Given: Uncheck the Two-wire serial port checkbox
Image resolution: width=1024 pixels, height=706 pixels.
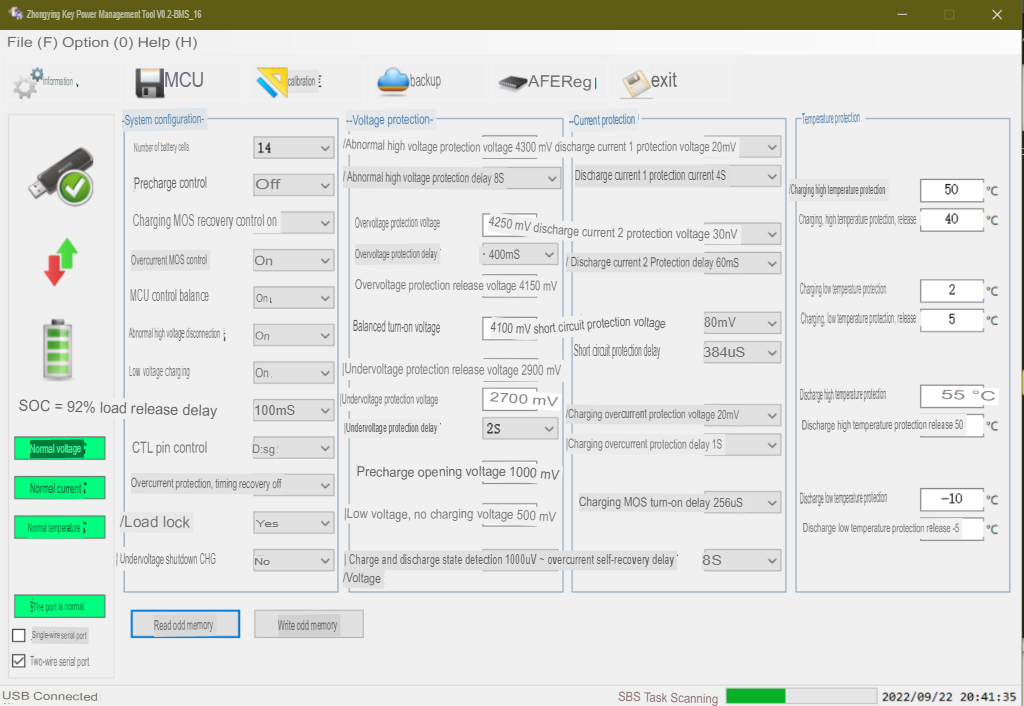Looking at the screenshot, I should [19, 661].
